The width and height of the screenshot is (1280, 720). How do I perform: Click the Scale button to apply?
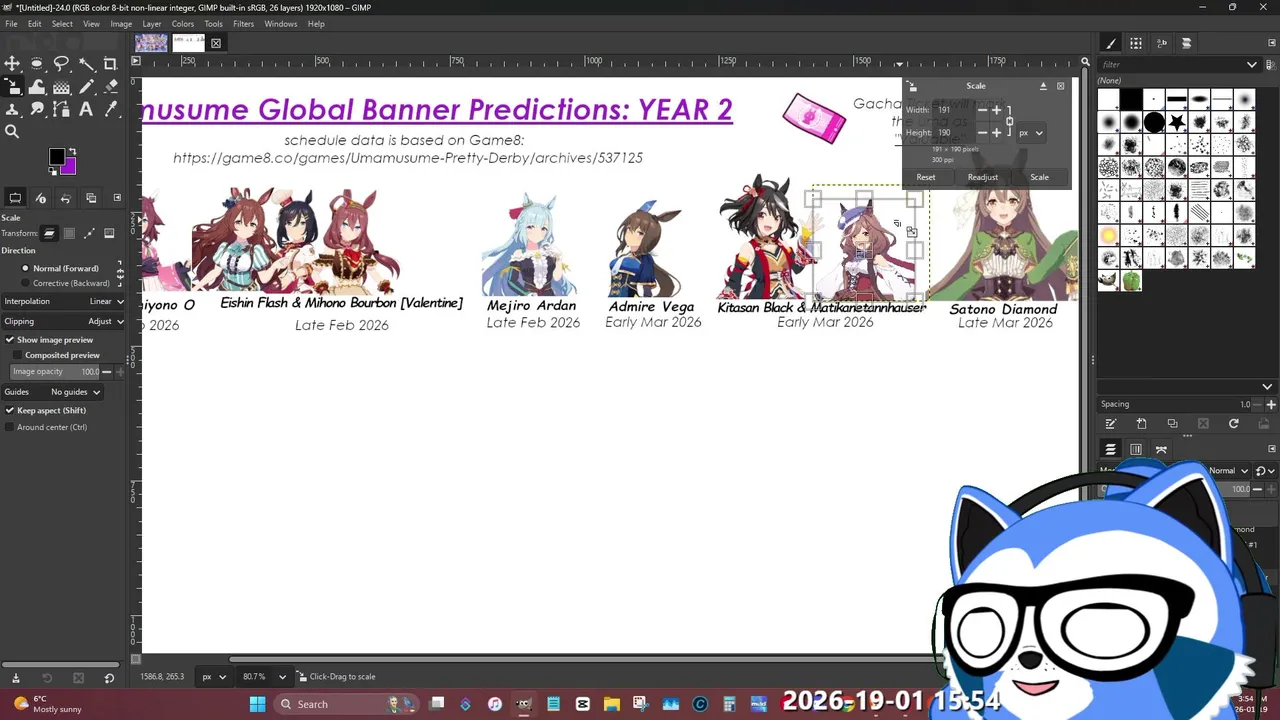(x=1040, y=177)
